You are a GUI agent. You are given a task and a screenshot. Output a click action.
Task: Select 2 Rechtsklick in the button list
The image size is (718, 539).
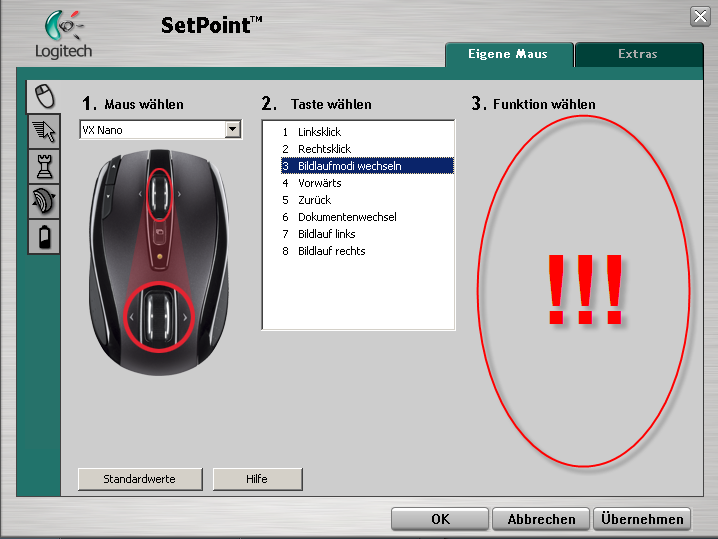[367, 149]
